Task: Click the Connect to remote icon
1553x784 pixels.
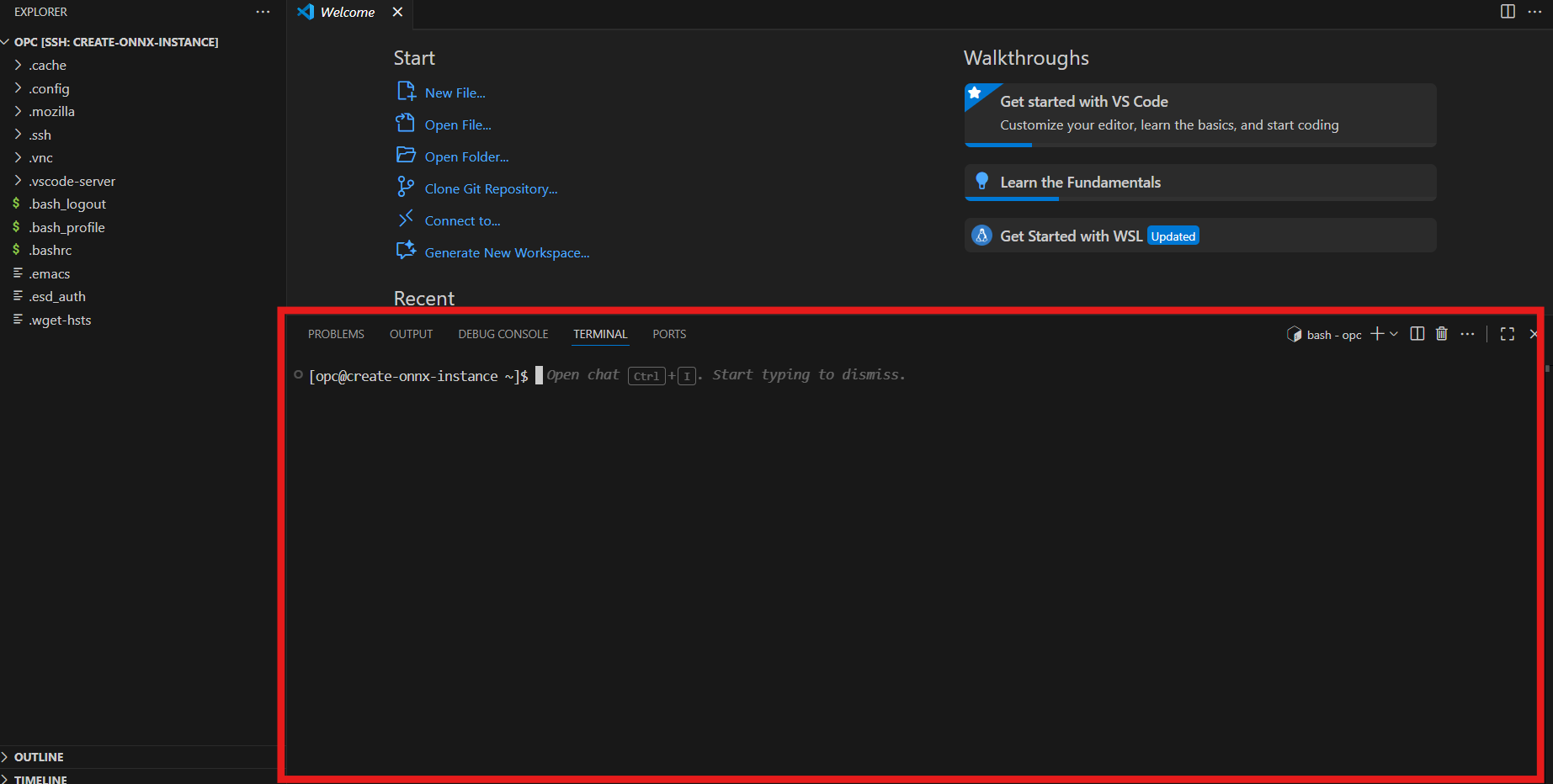Action: pyautogui.click(x=406, y=219)
